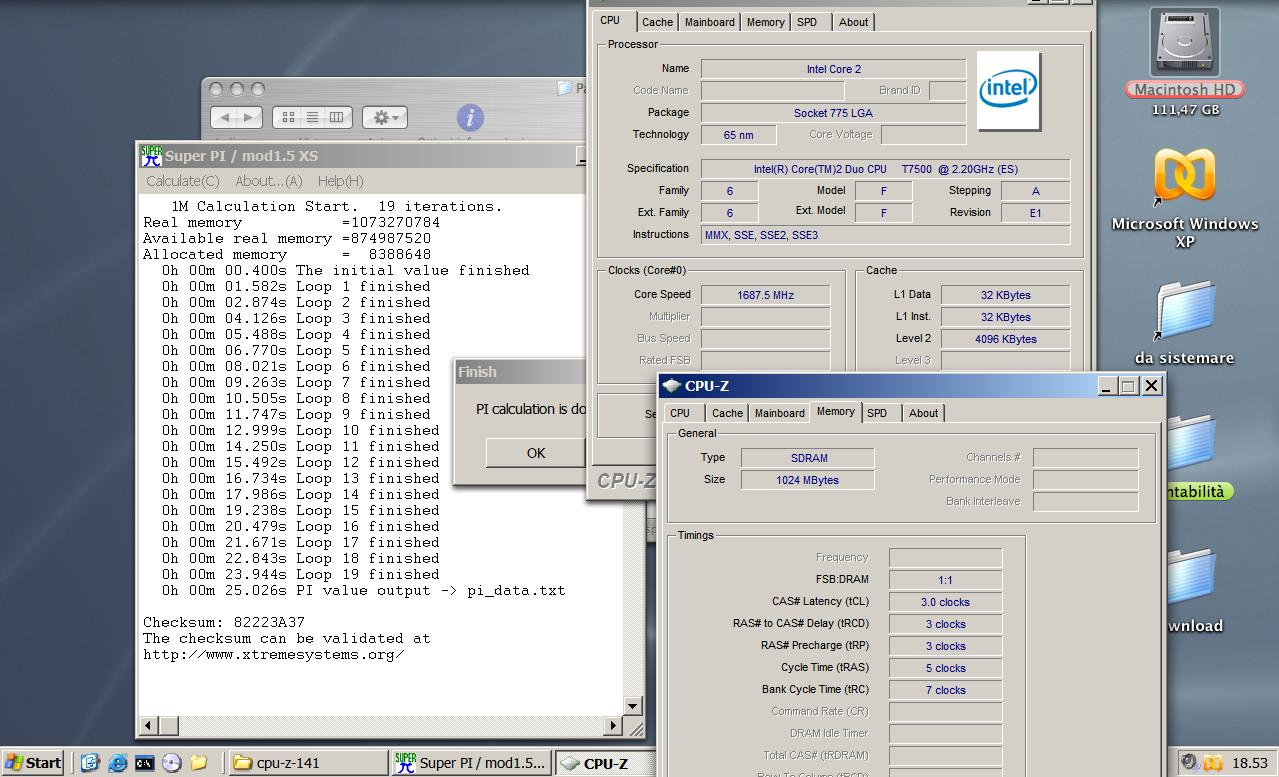Click Super PI horizontal scrollbar left arrow
Image resolution: width=1279 pixels, height=777 pixels.
147,726
